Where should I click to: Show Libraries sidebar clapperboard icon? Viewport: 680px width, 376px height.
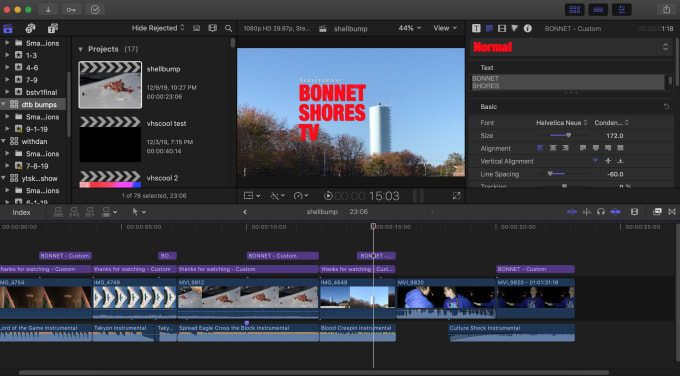8,29
